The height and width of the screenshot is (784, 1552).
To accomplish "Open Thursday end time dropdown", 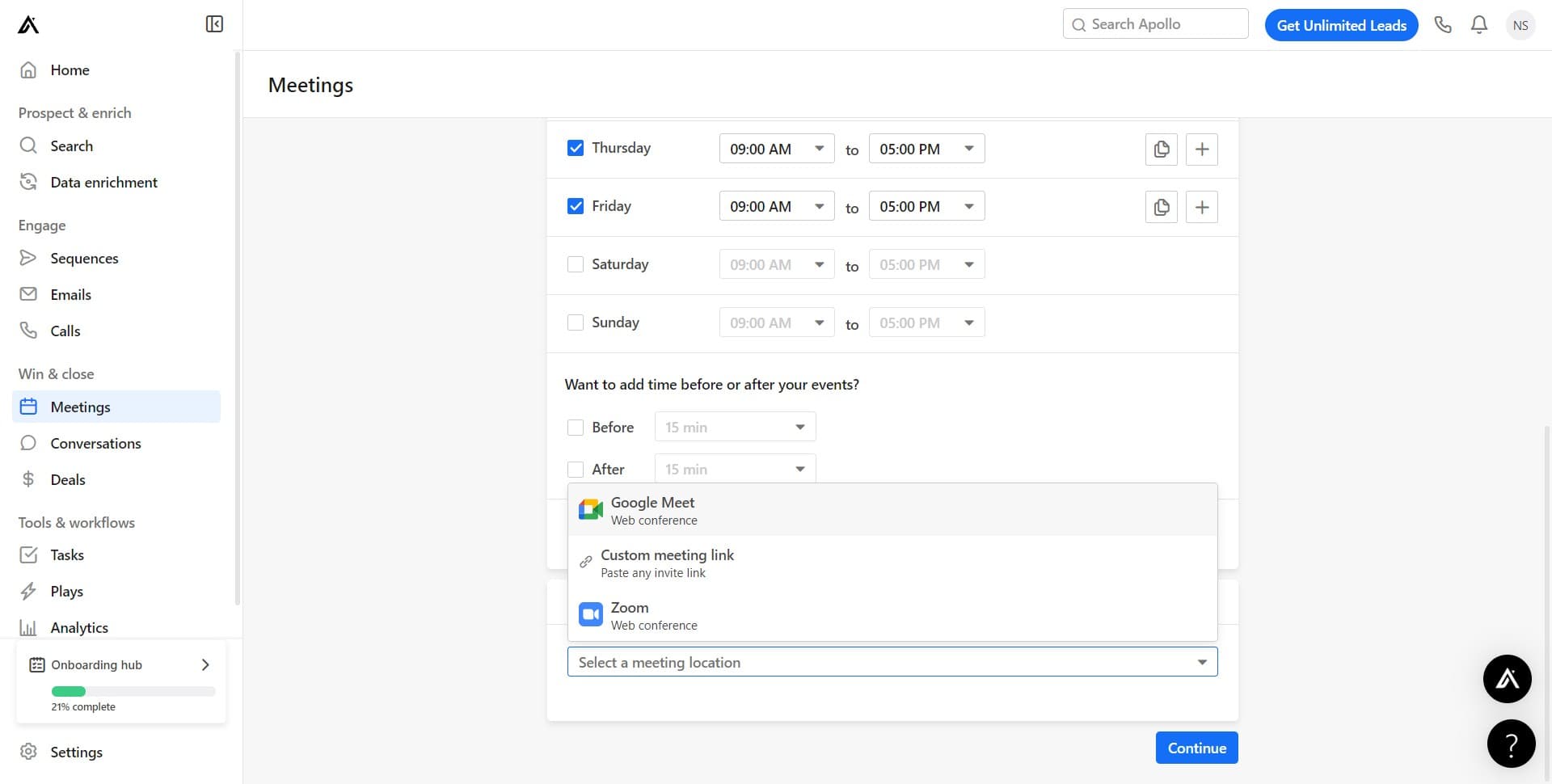I will pos(926,149).
